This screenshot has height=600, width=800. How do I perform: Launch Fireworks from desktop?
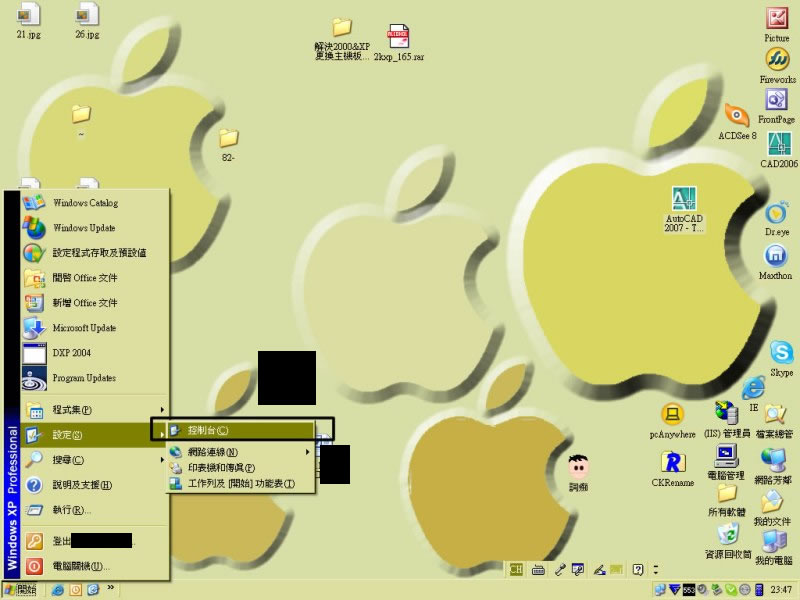[778, 65]
